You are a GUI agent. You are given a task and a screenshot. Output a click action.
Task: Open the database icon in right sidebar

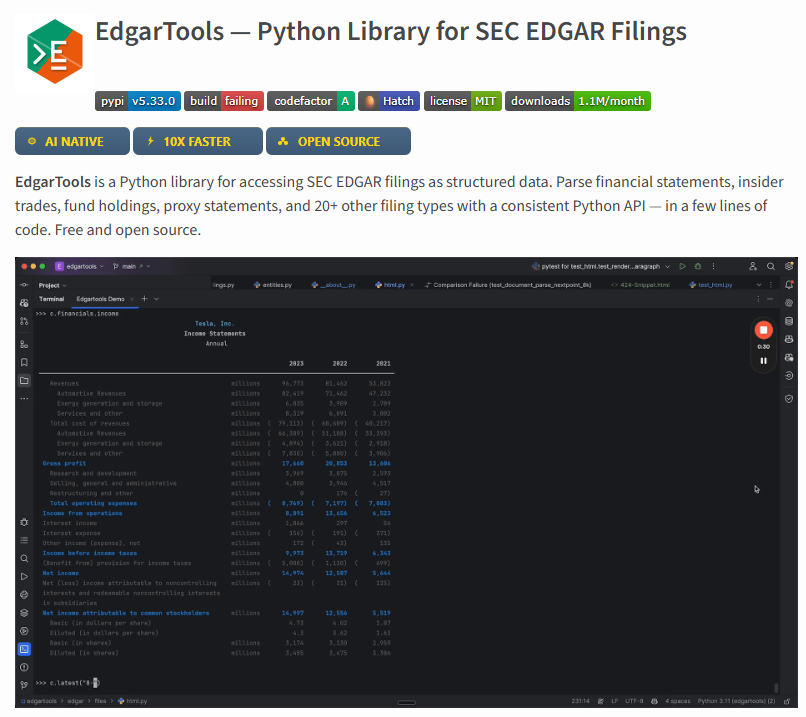click(789, 321)
